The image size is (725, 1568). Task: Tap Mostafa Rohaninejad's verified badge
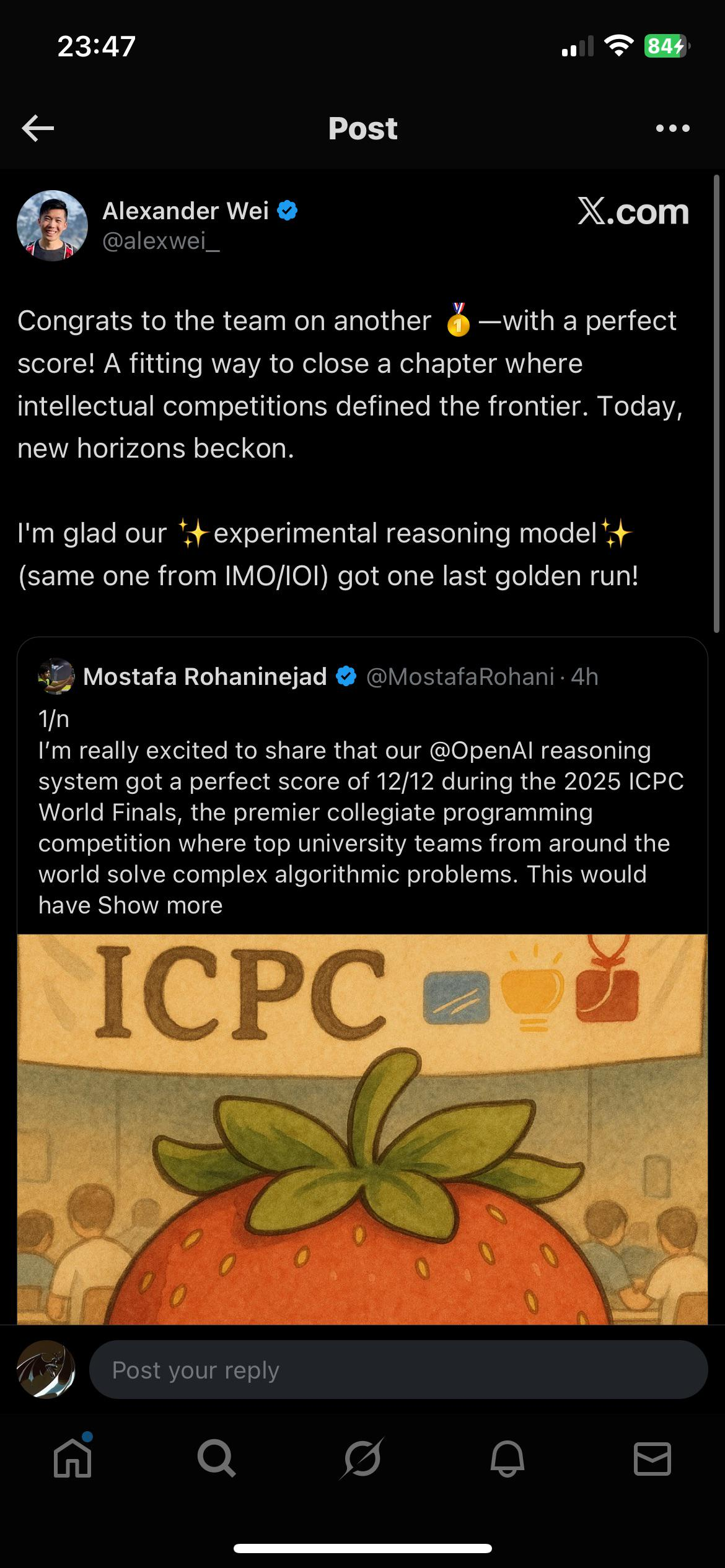[346, 676]
